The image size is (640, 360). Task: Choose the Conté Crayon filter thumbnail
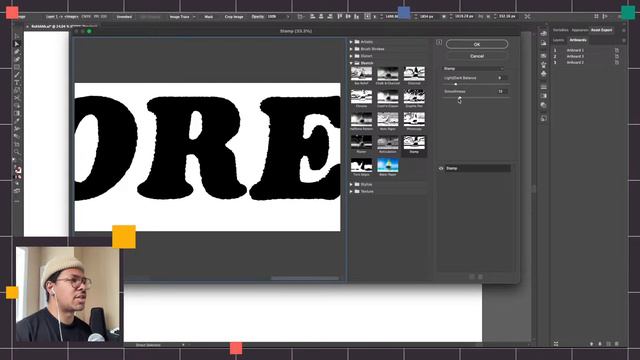point(388,97)
